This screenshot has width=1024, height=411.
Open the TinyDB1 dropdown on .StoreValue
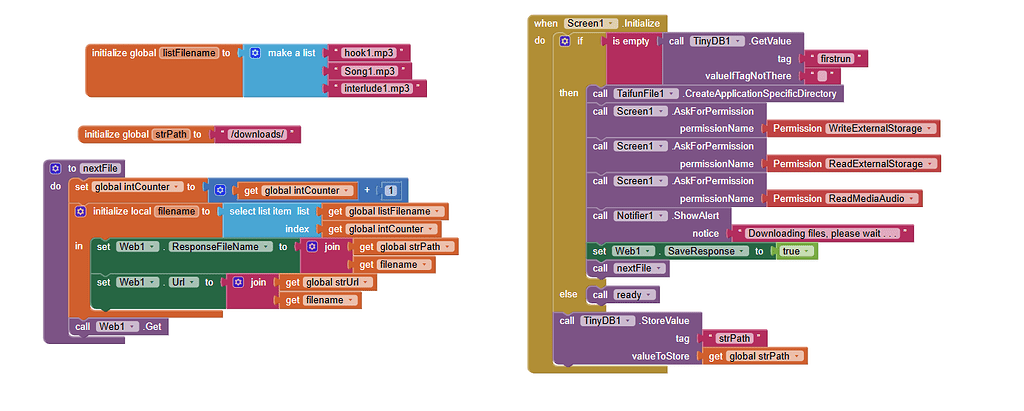tap(628, 321)
